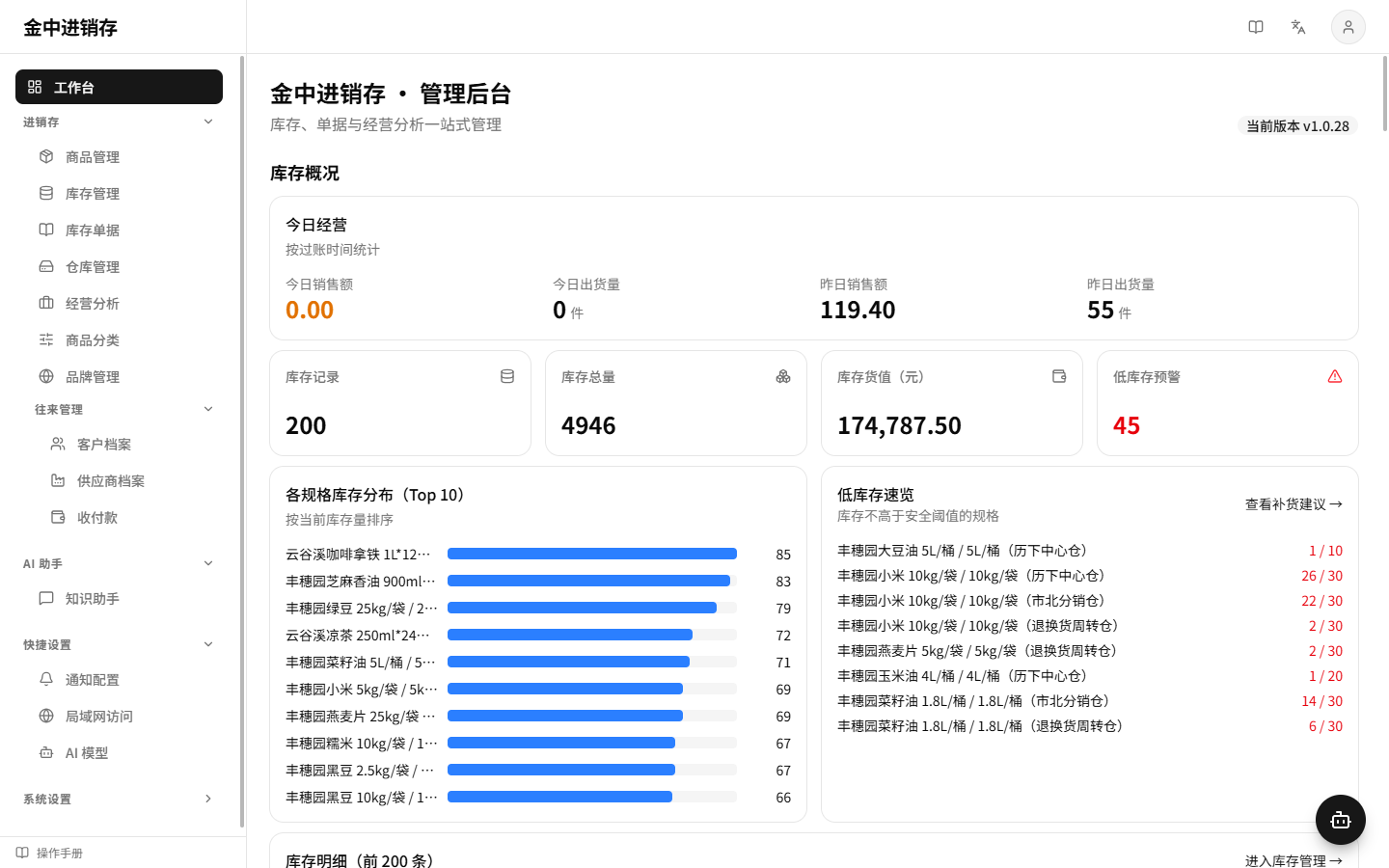
Task: Click the main page vertical scrollbar
Action: [1385, 94]
